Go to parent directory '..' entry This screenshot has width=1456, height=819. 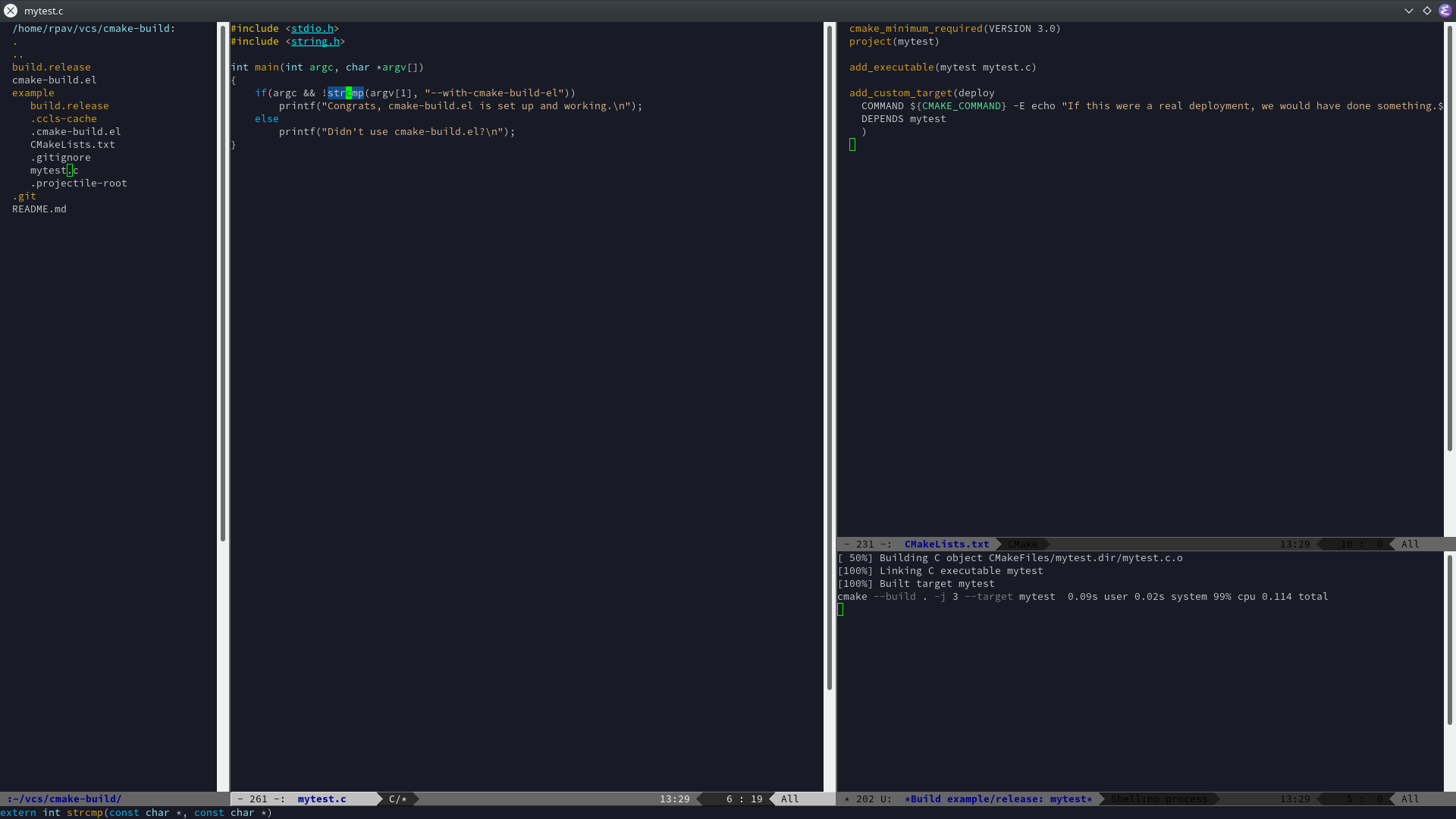coord(17,54)
